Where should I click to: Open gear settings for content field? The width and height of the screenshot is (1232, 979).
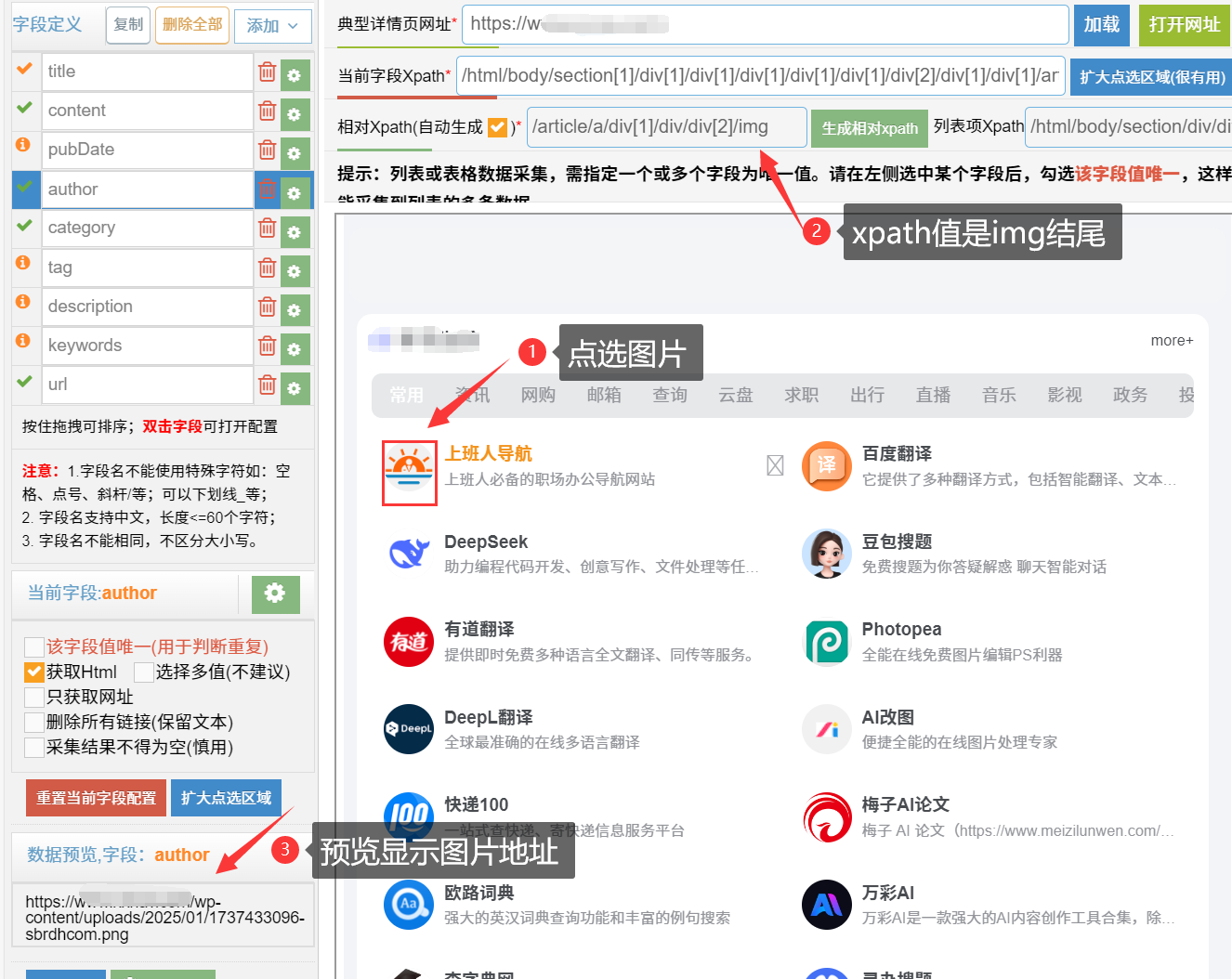pyautogui.click(x=295, y=113)
